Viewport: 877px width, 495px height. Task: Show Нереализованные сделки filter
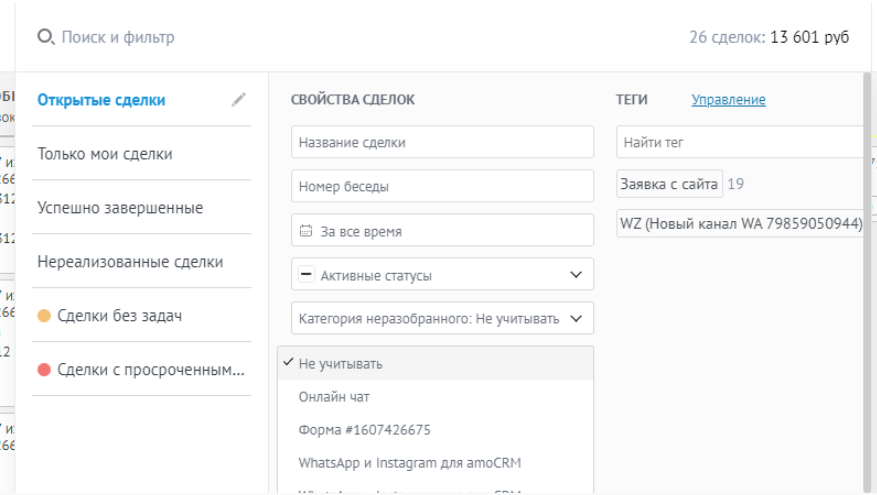[x=130, y=262]
